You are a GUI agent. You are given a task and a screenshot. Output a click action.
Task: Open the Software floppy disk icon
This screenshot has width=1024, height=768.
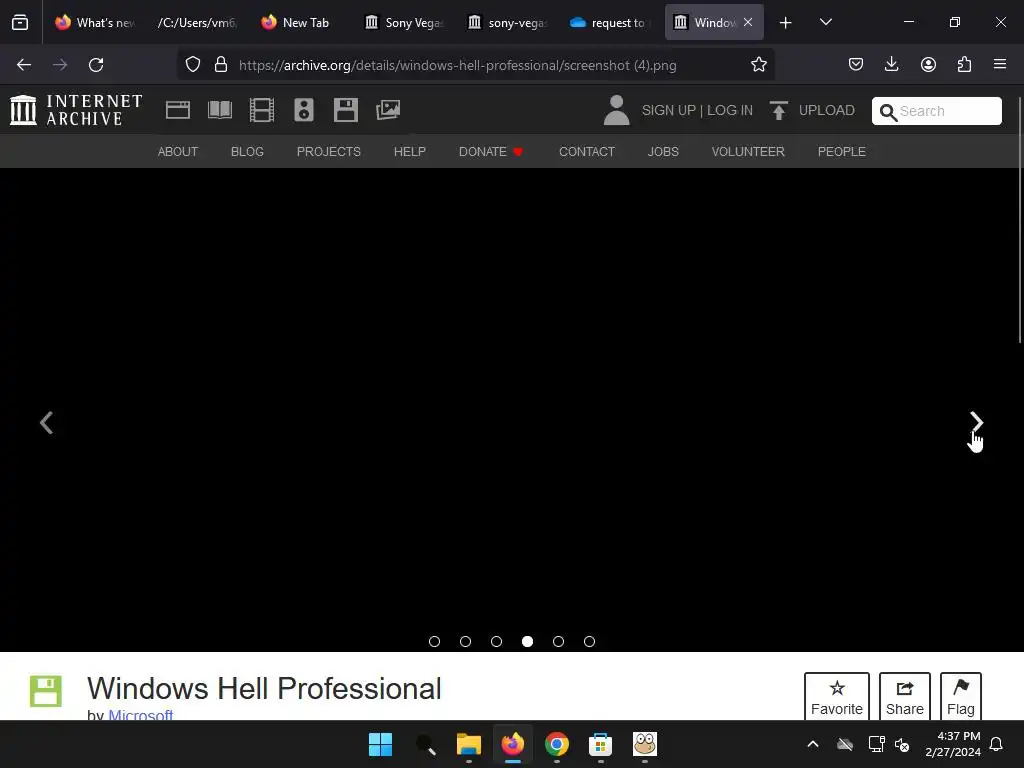(345, 110)
